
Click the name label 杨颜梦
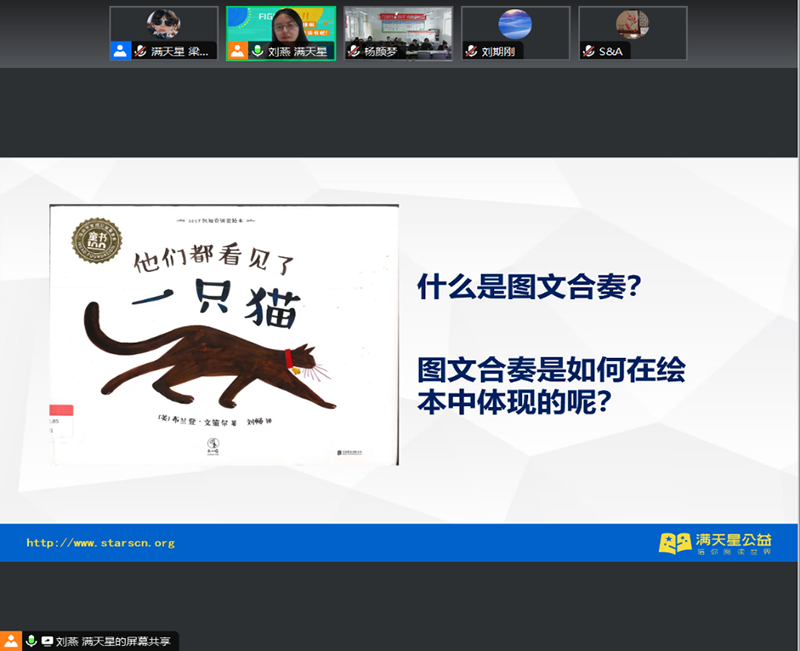click(x=381, y=52)
